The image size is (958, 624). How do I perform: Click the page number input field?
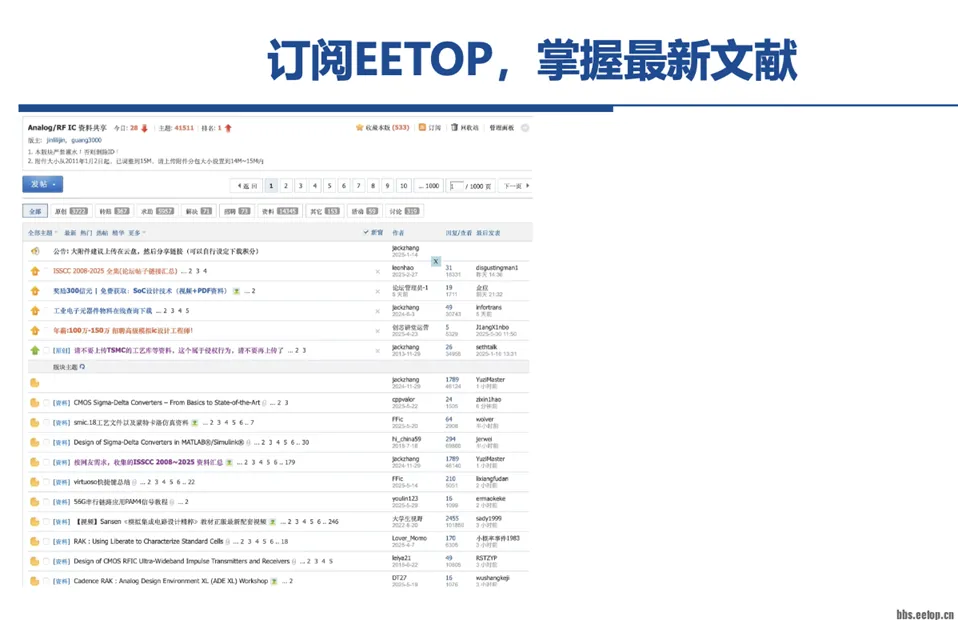(456, 186)
